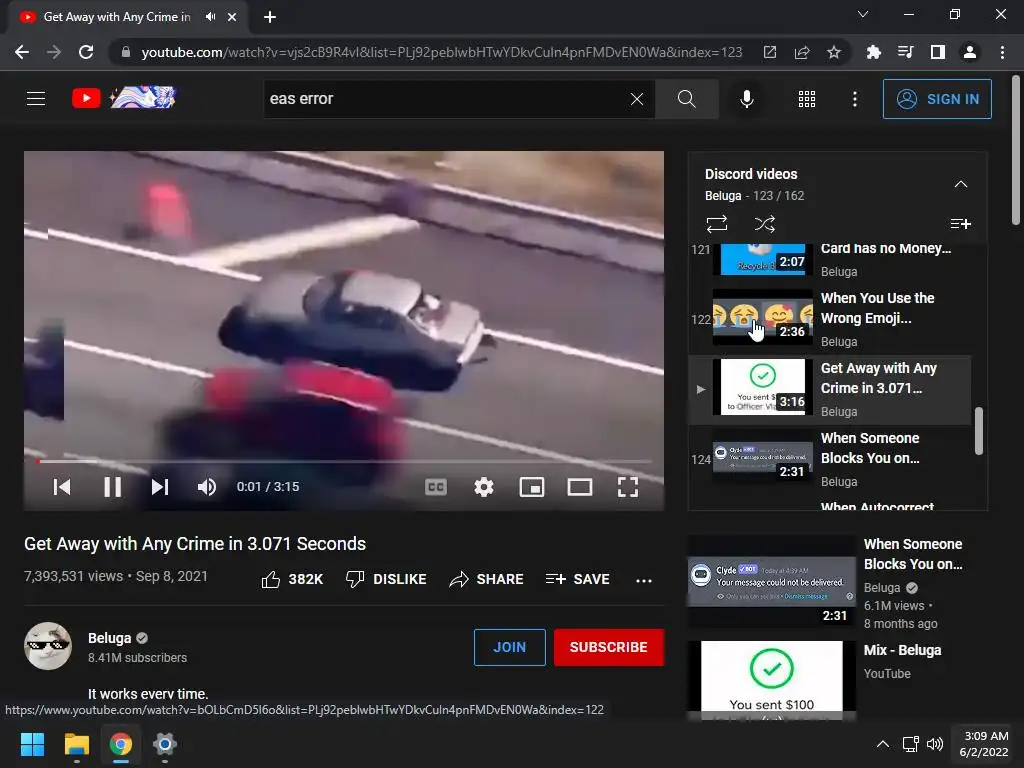
Task: Bookmark this tab with star
Action: [834, 52]
